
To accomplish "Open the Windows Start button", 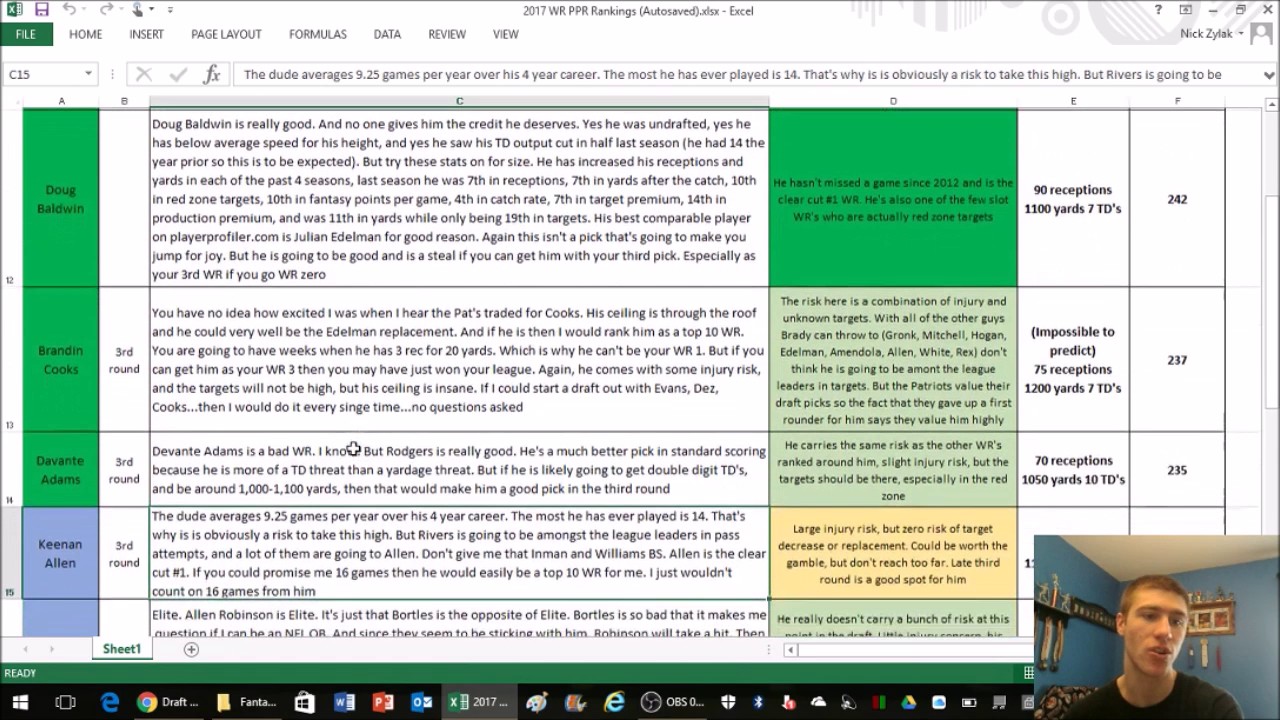I will pyautogui.click(x=20, y=702).
